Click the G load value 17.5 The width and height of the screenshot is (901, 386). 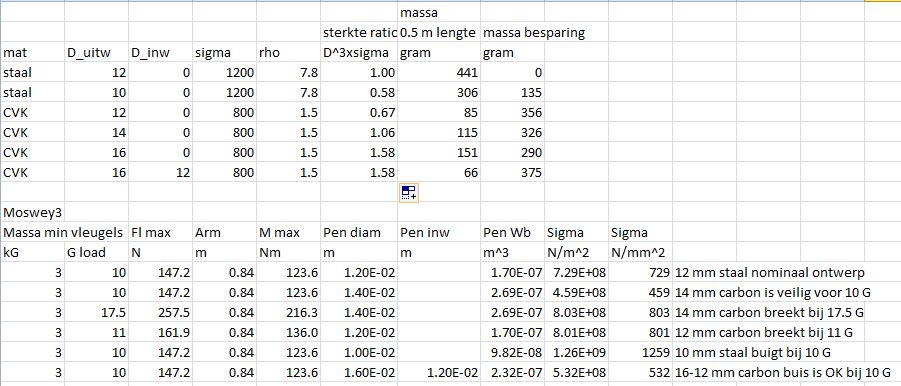[97, 312]
